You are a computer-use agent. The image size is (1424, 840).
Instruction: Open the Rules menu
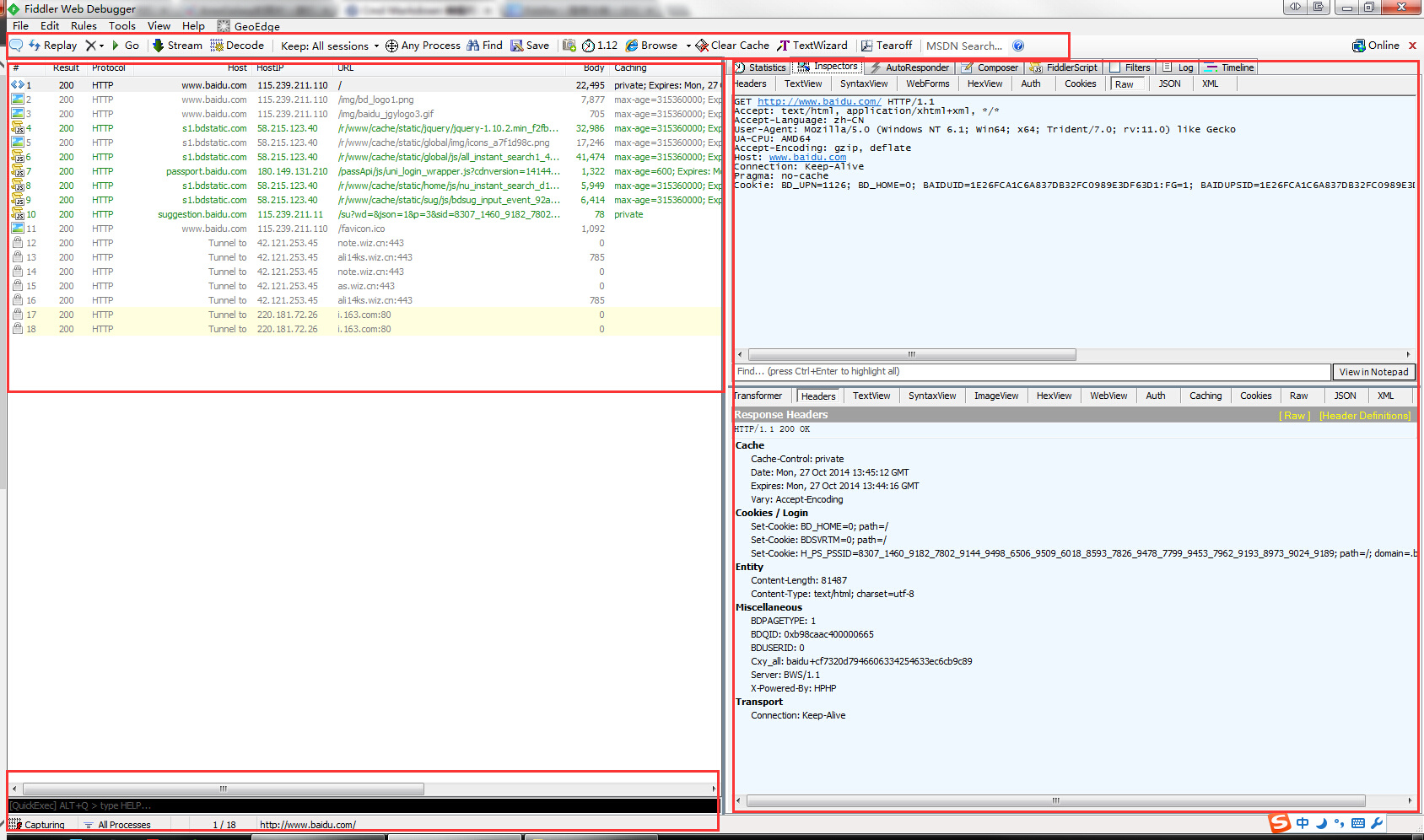(x=84, y=25)
